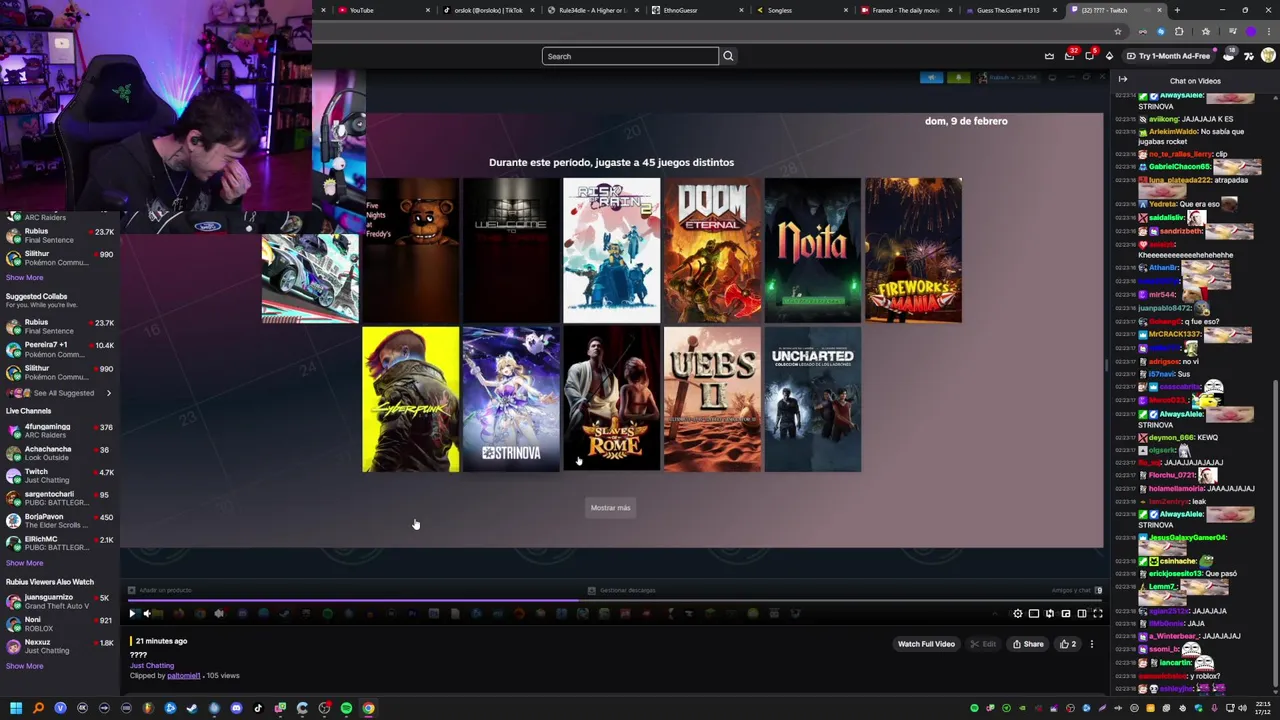Viewport: 1280px width, 720px height.
Task: Open whispers icon with 5 badge
Action: 1090,56
